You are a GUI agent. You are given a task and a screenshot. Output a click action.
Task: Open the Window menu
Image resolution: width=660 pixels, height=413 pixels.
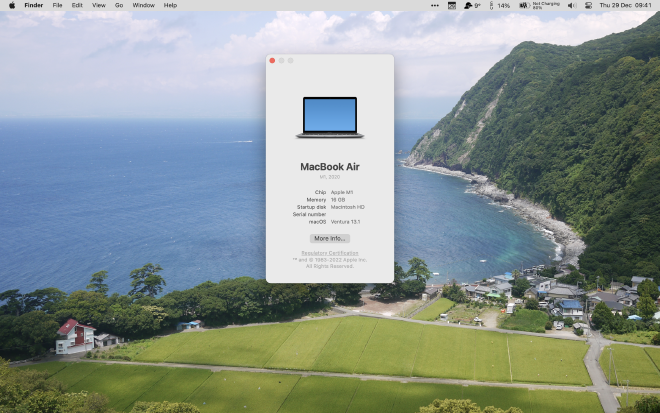144,5
